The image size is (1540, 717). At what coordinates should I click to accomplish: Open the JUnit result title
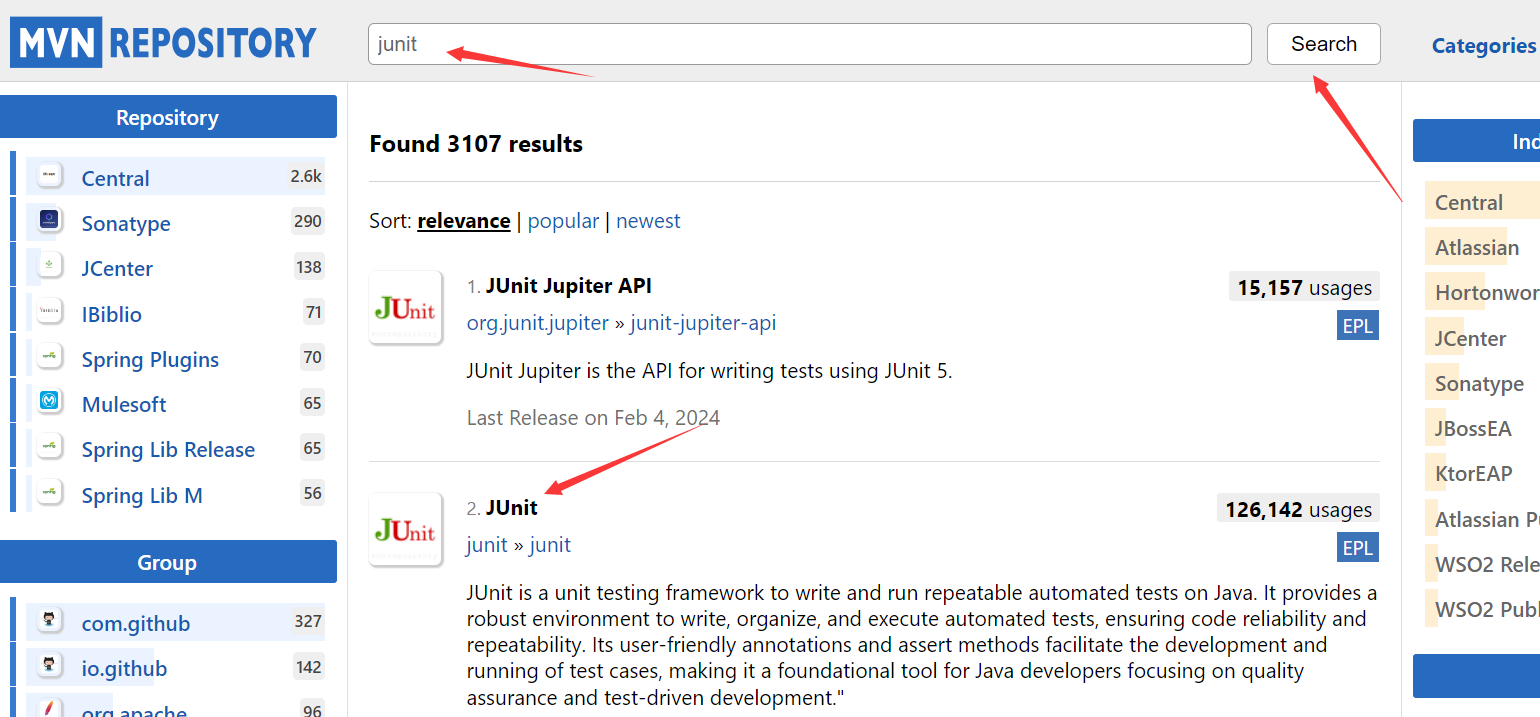click(512, 508)
